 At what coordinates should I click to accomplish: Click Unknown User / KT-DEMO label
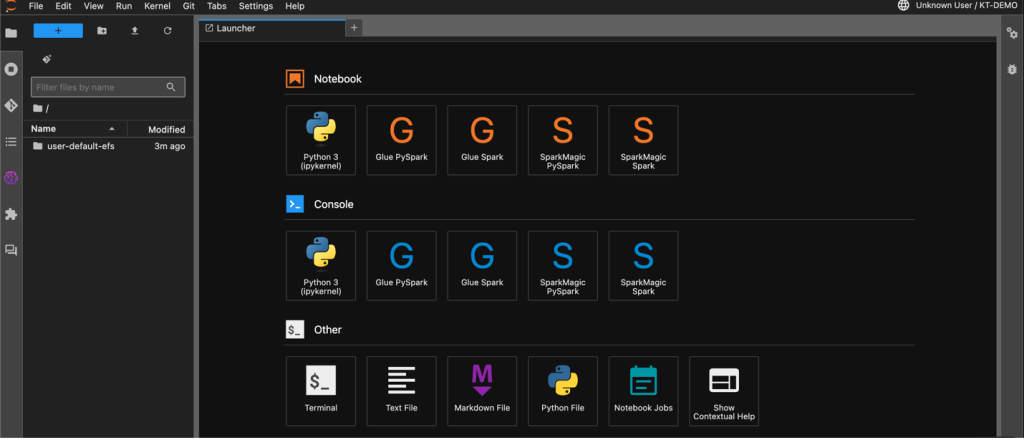(967, 5)
